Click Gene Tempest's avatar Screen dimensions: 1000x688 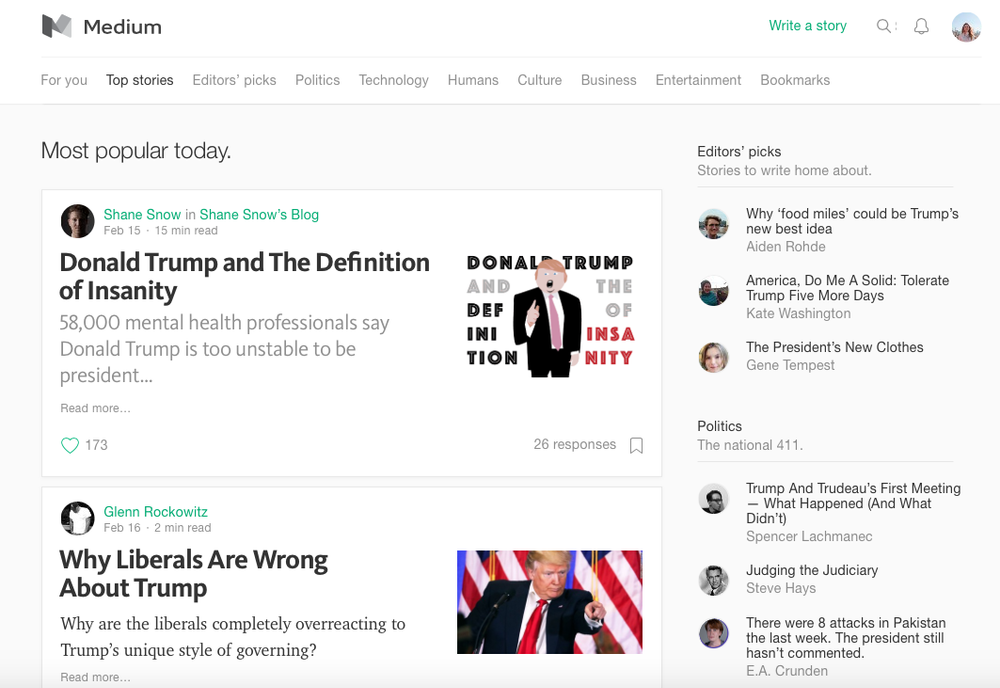click(714, 357)
